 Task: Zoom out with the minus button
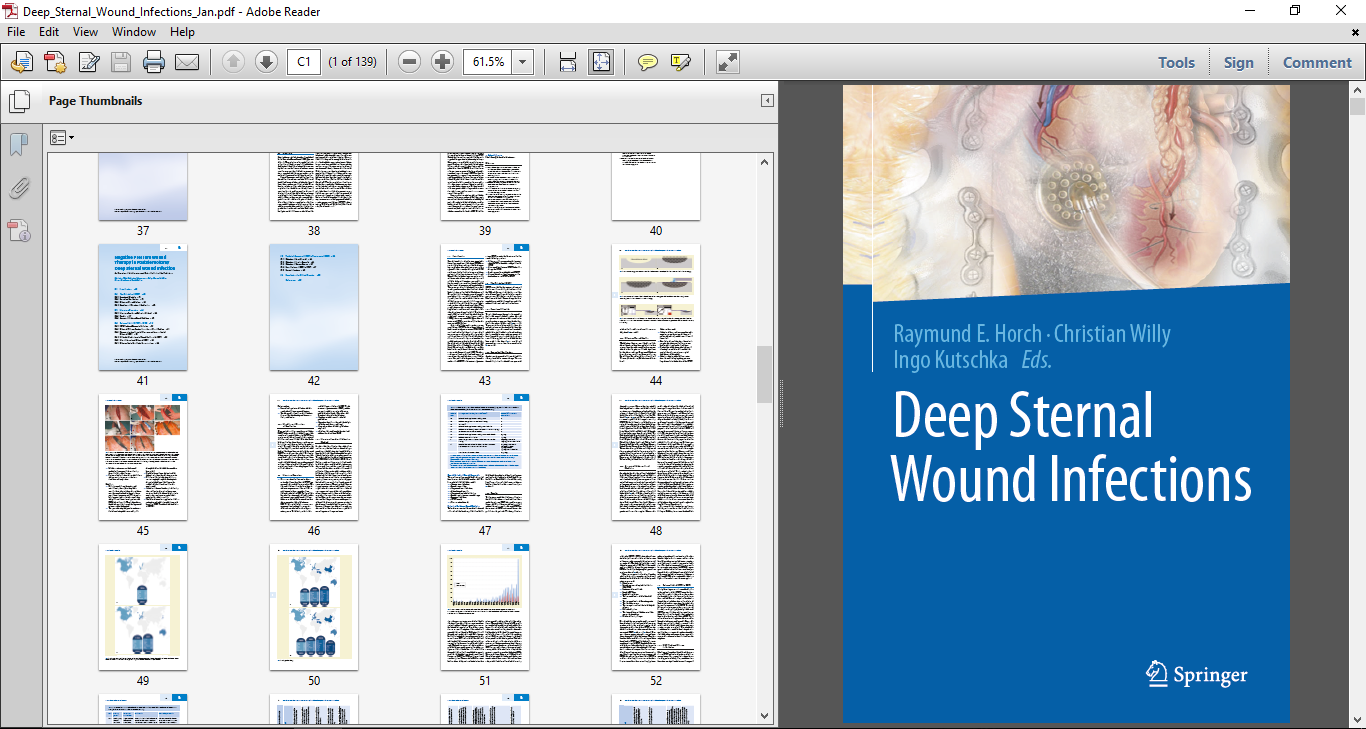coord(409,62)
